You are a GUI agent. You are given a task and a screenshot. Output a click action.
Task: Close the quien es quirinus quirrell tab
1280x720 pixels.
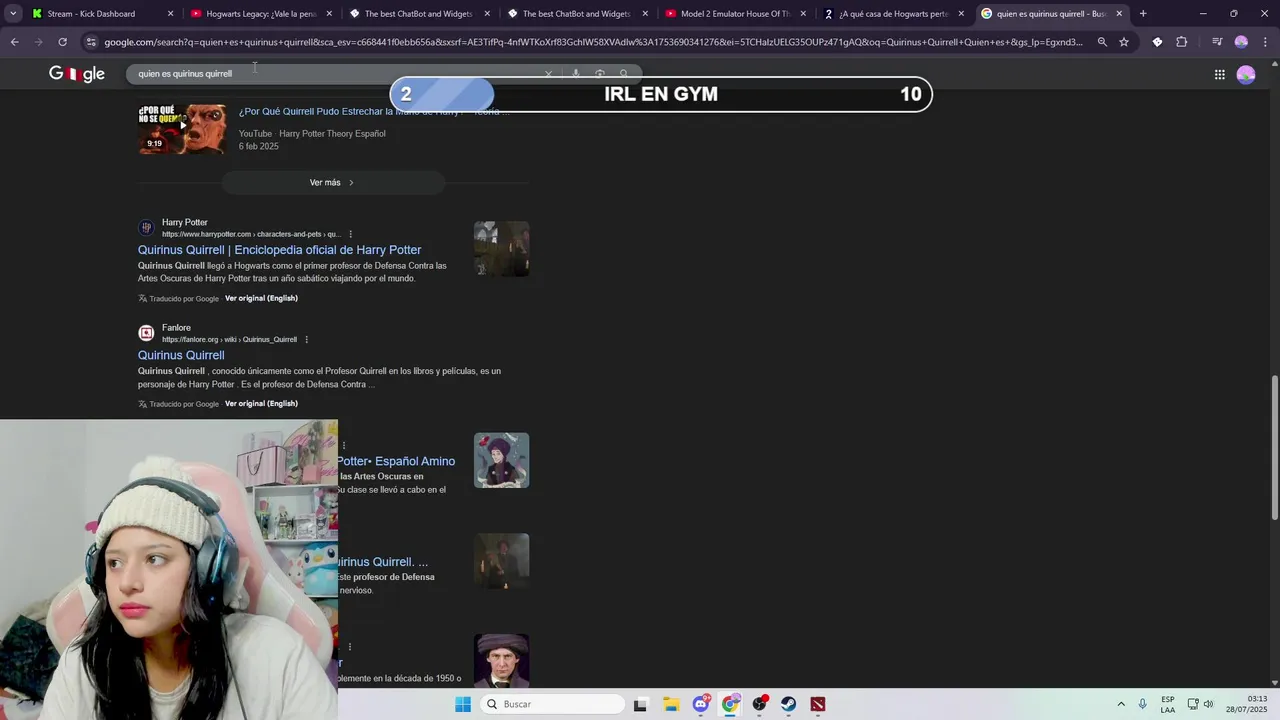click(1119, 14)
